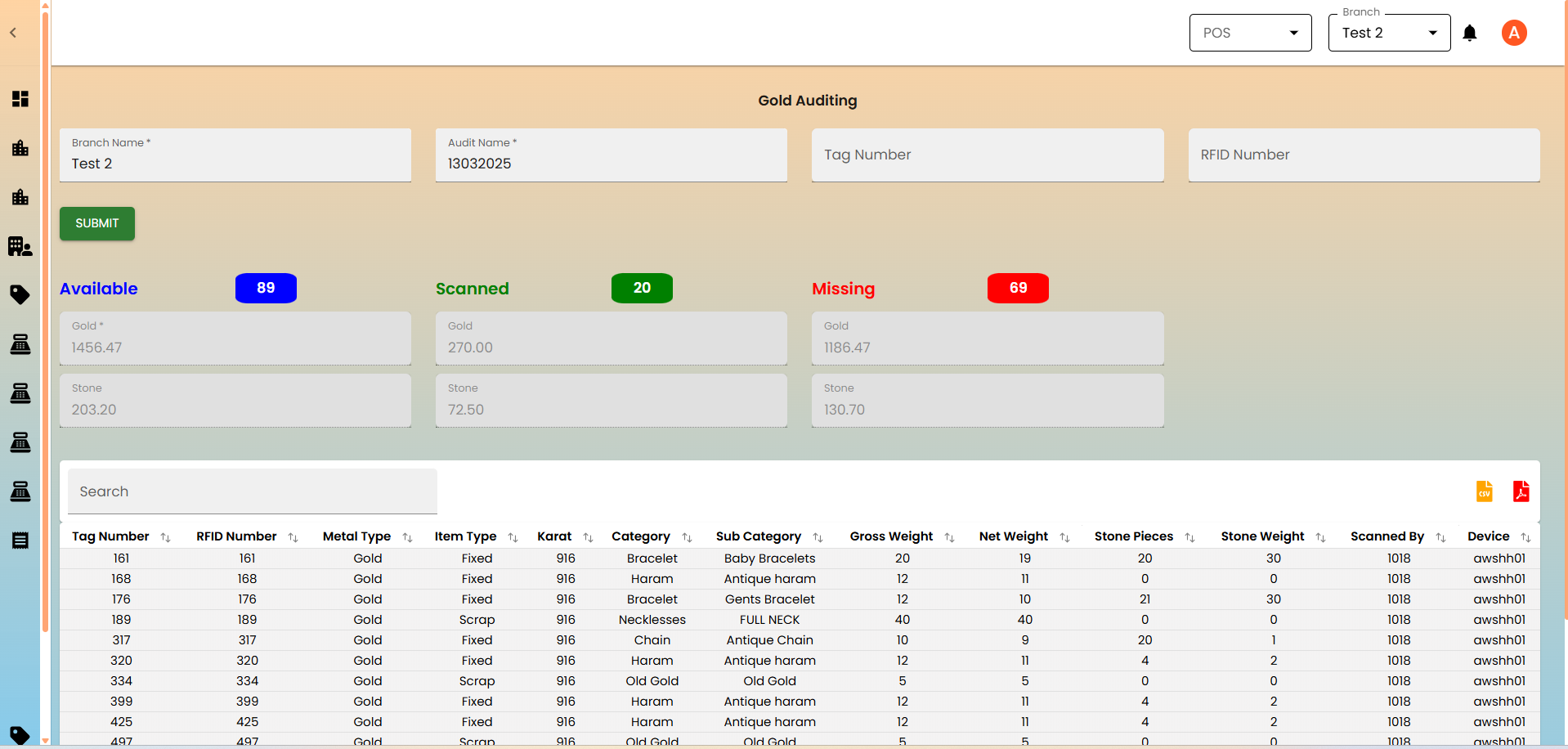Open notifications bell
Viewport: 1568px width, 749px height.
coord(1470,33)
